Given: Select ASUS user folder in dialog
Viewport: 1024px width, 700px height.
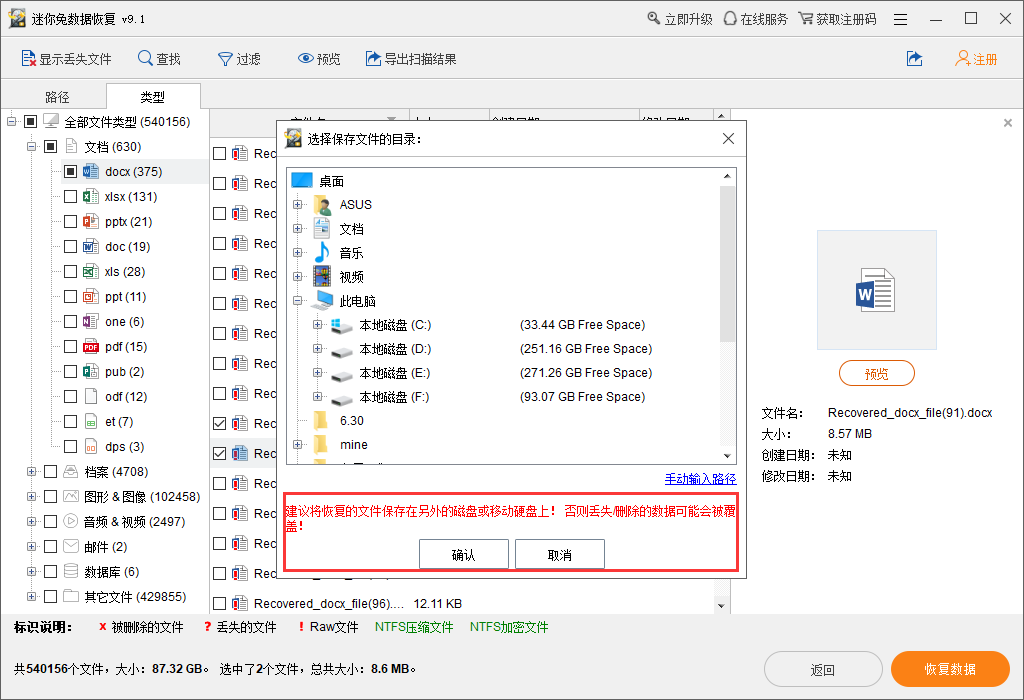Looking at the screenshot, I should (355, 204).
